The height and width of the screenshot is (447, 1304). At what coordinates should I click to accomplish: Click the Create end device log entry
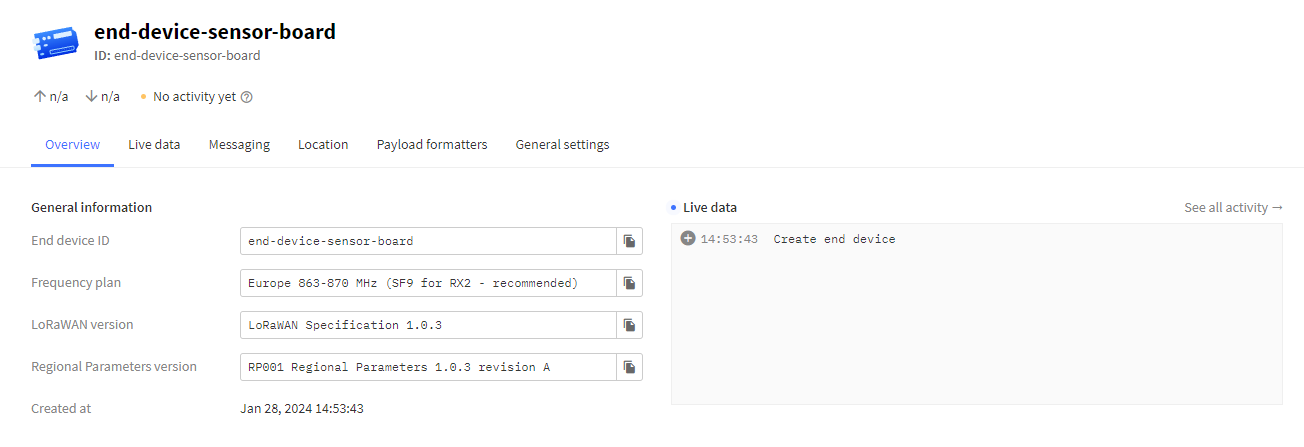coord(834,239)
